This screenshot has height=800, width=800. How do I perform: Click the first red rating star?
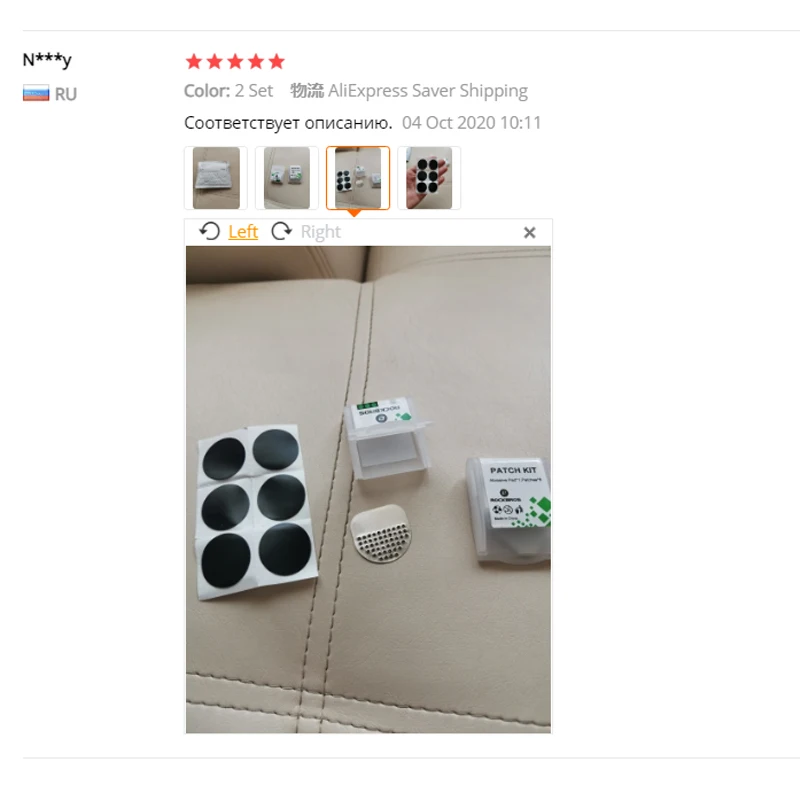194,62
